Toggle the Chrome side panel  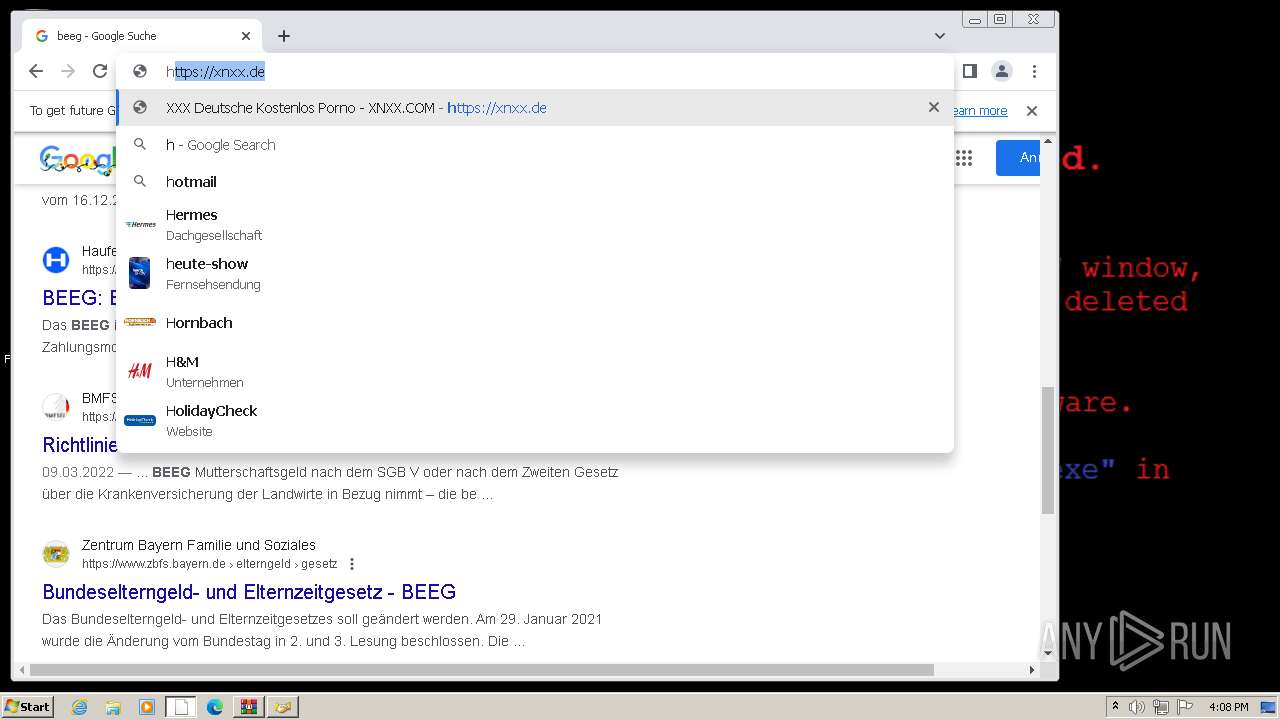pos(969,71)
